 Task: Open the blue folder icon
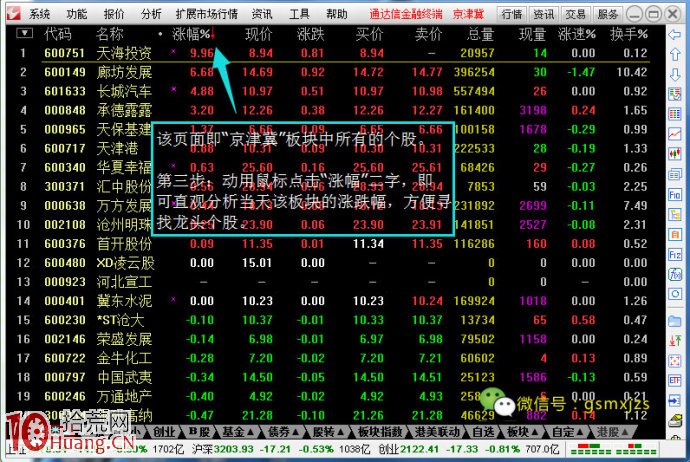[x=675, y=321]
